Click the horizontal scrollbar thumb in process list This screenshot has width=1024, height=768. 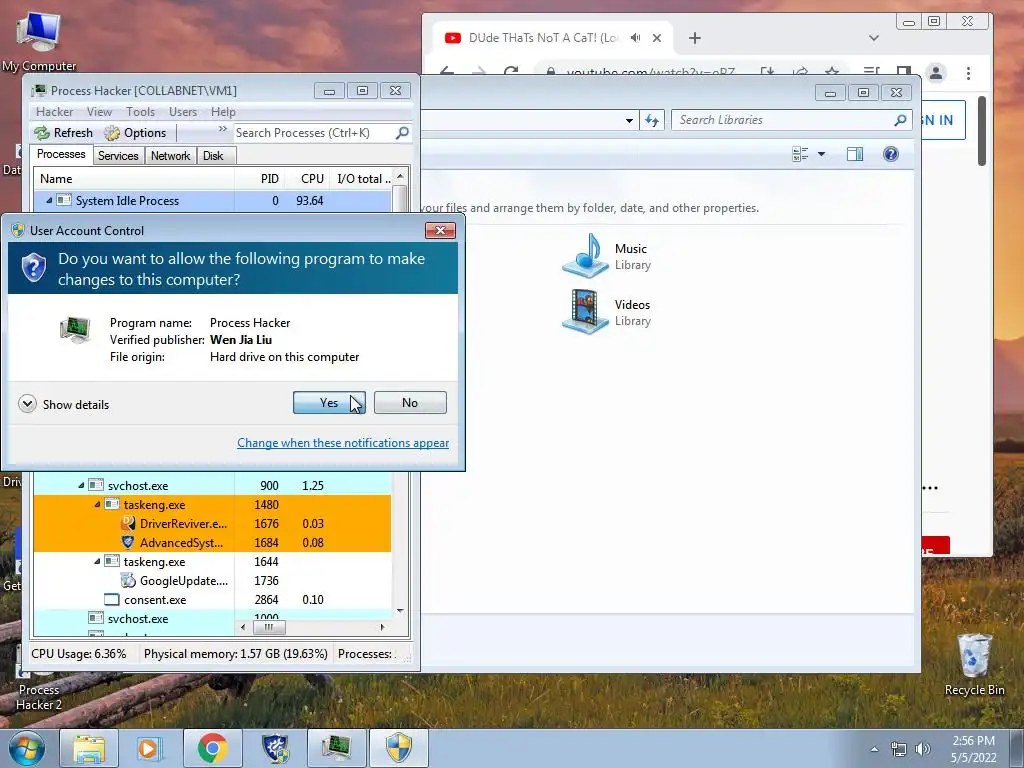[268, 627]
